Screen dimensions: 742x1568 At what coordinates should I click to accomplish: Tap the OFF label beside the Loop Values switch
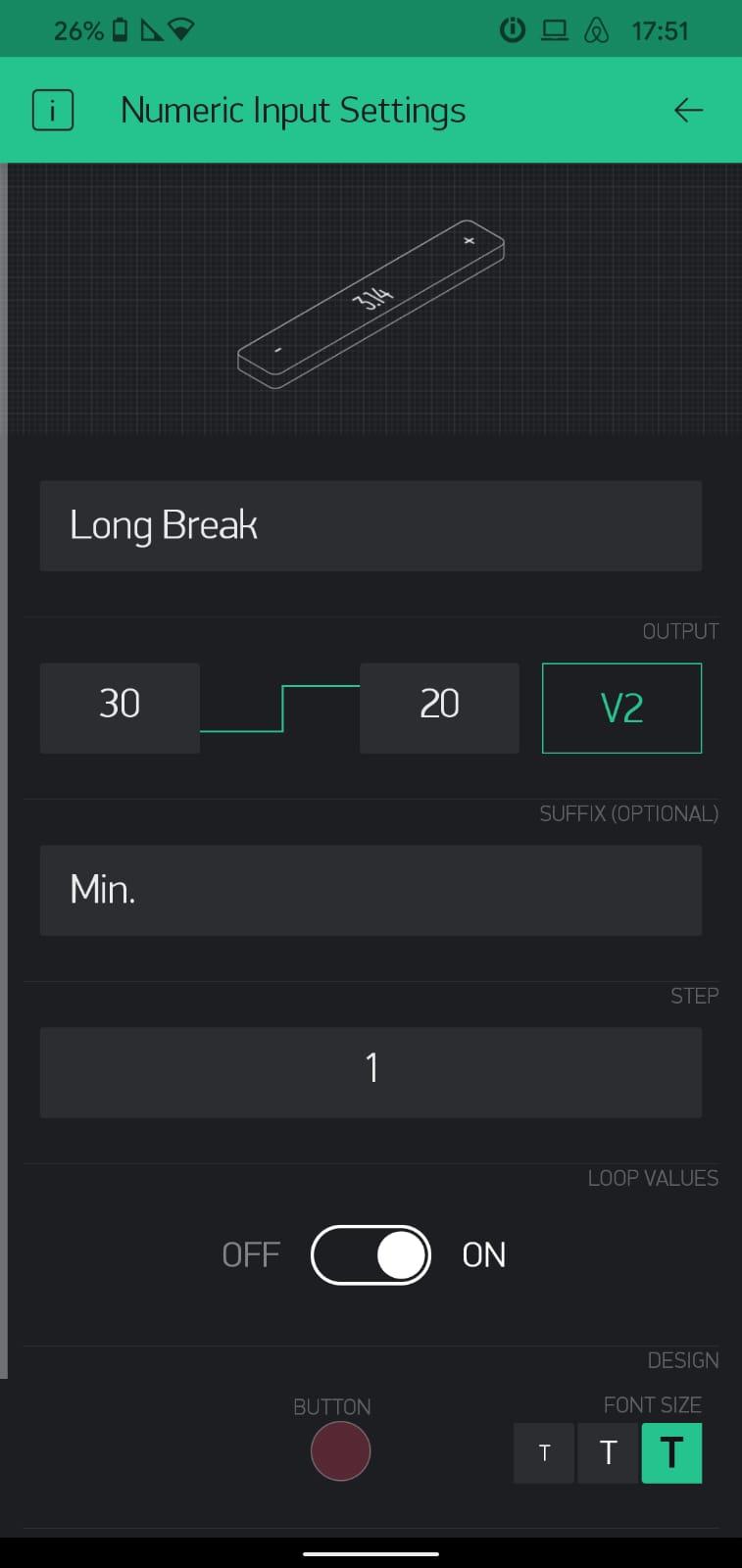[x=250, y=1254]
